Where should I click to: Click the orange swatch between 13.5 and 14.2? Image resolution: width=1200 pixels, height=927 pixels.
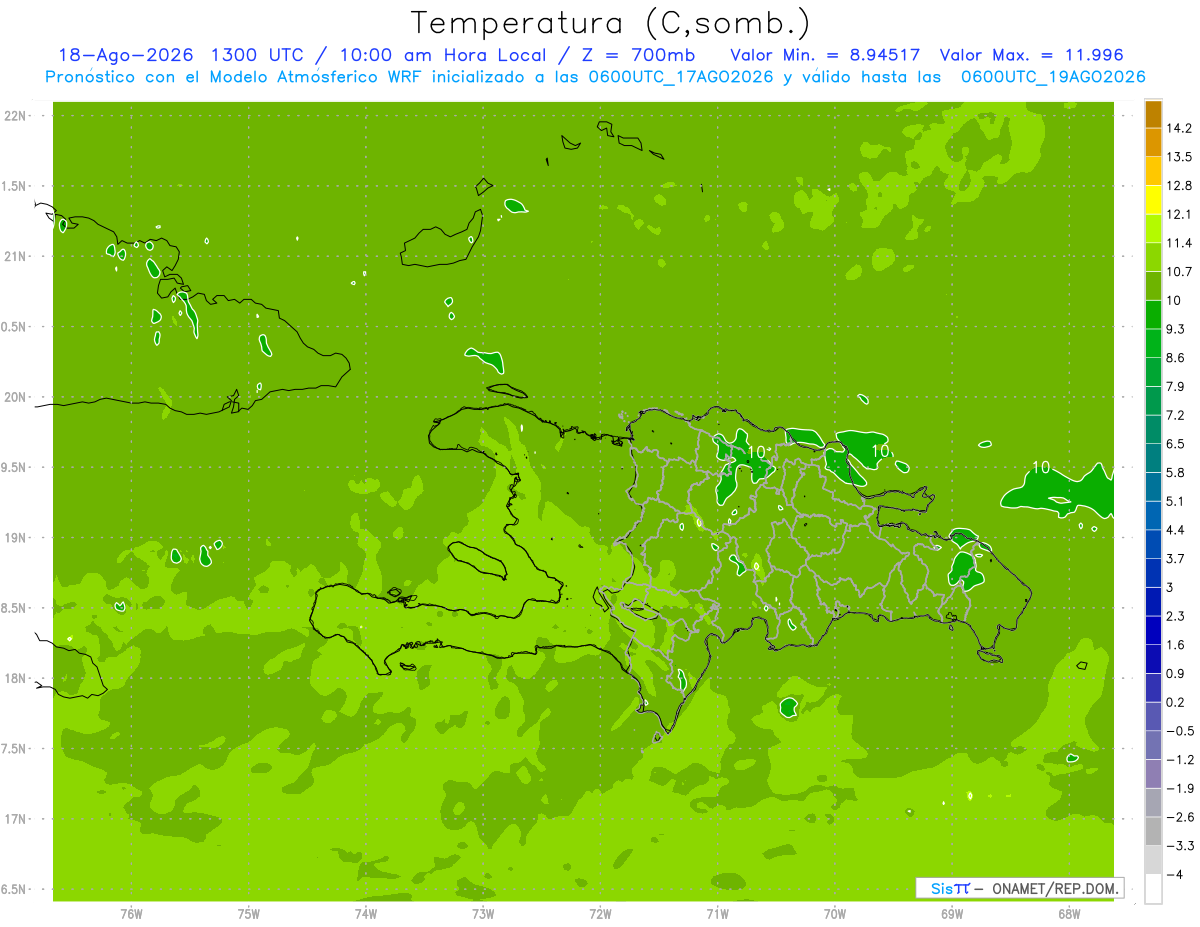1153,143
